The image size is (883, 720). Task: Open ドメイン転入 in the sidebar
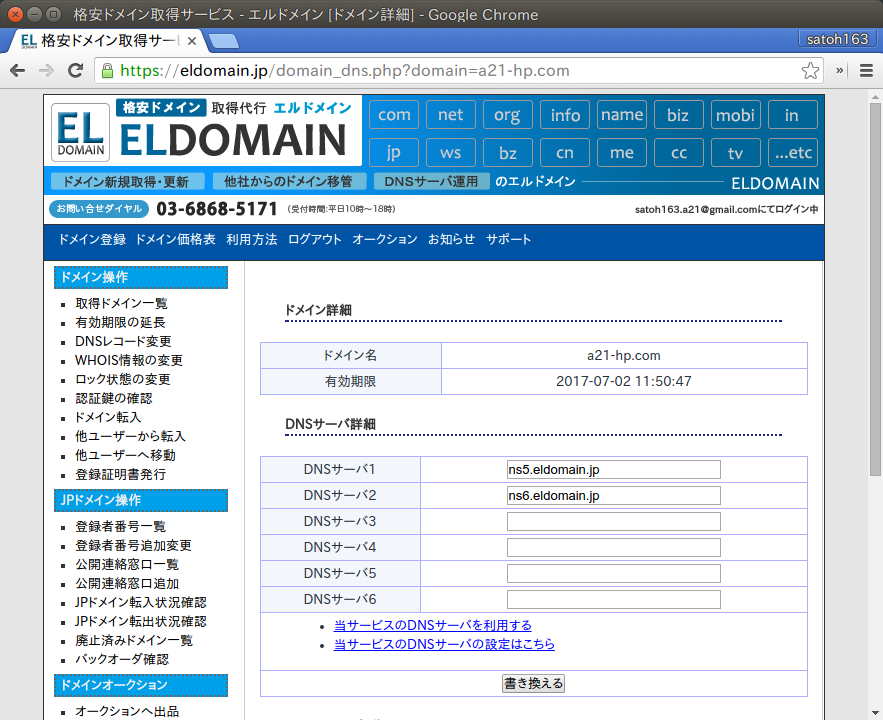click(x=108, y=417)
